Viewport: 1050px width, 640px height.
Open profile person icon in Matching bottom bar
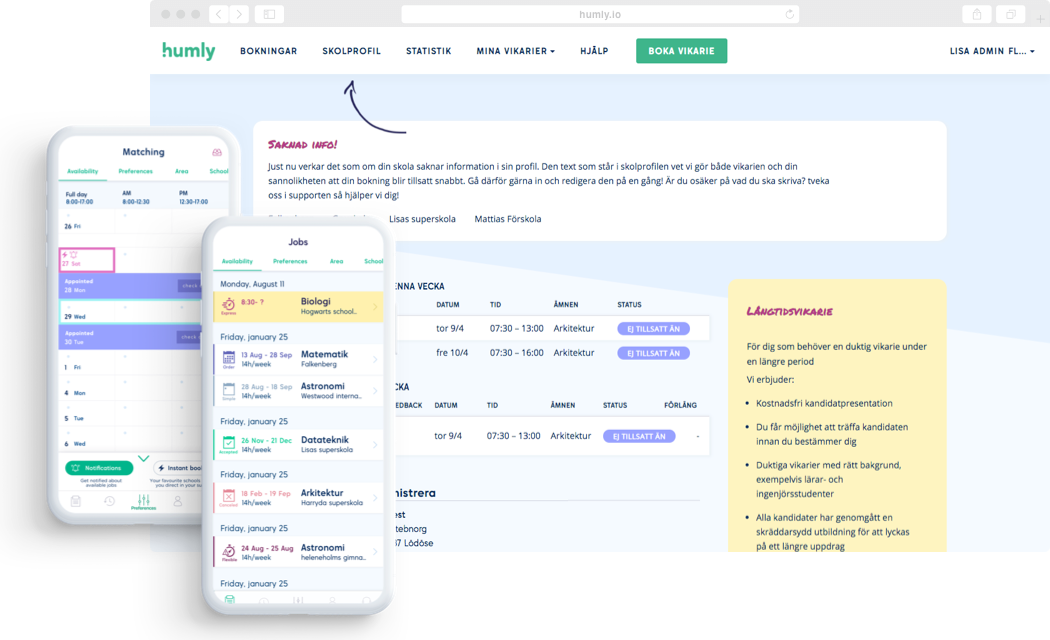coord(177,501)
